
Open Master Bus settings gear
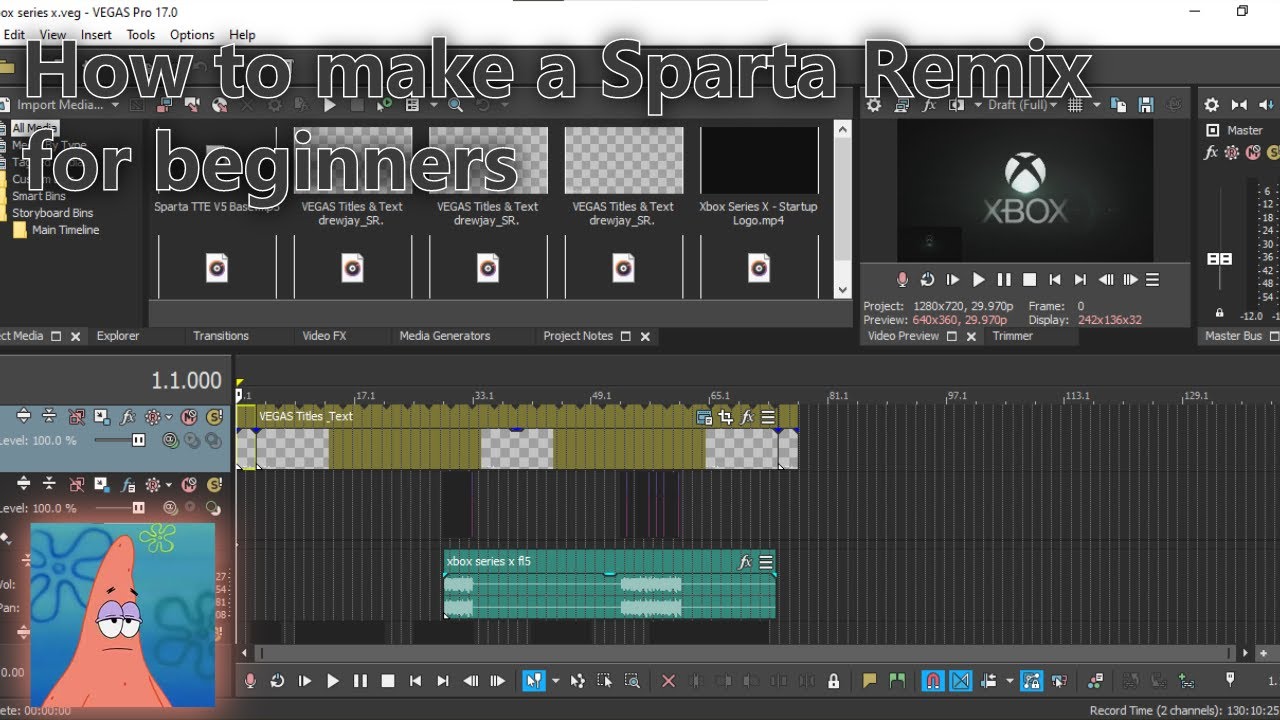coord(1211,105)
